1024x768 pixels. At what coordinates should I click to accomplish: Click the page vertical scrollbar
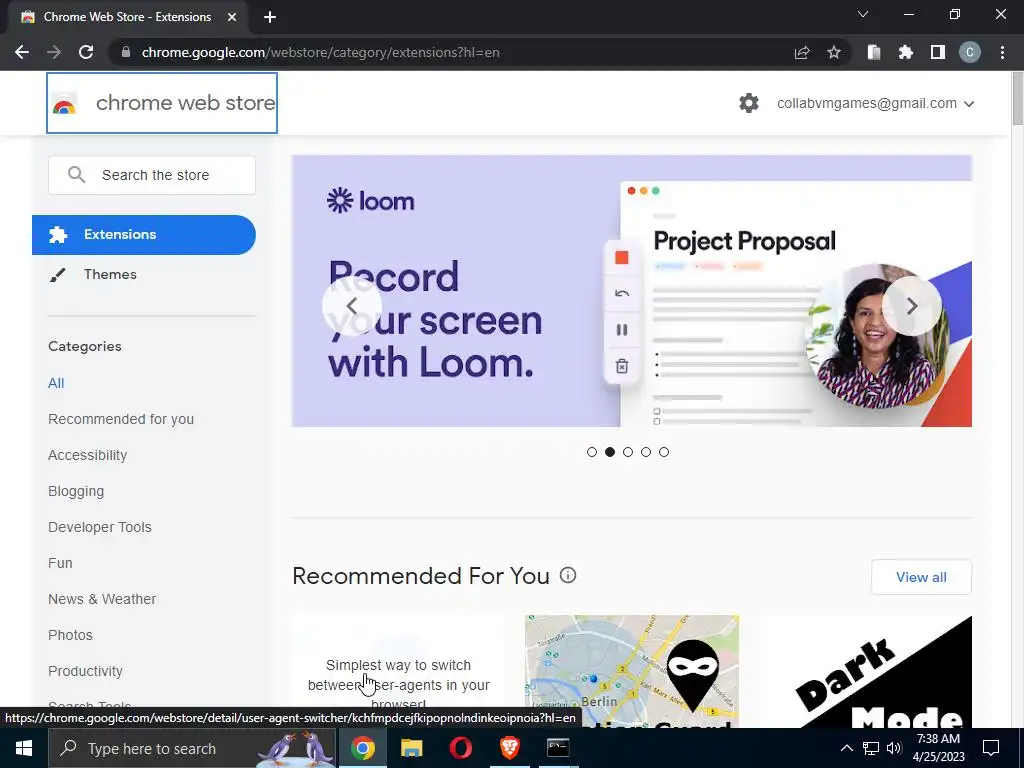[1017, 98]
